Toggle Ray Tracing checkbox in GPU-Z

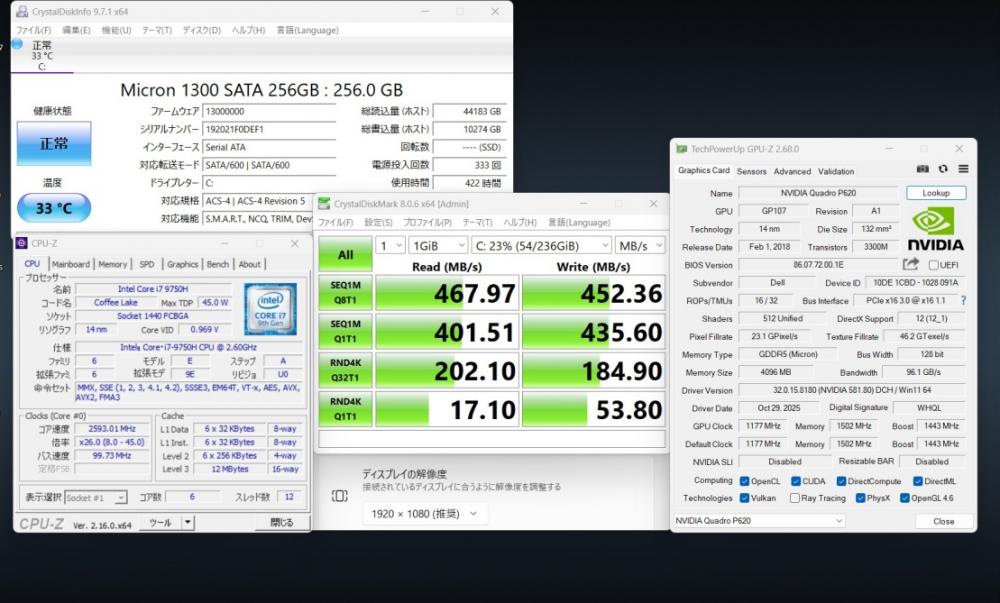795,498
